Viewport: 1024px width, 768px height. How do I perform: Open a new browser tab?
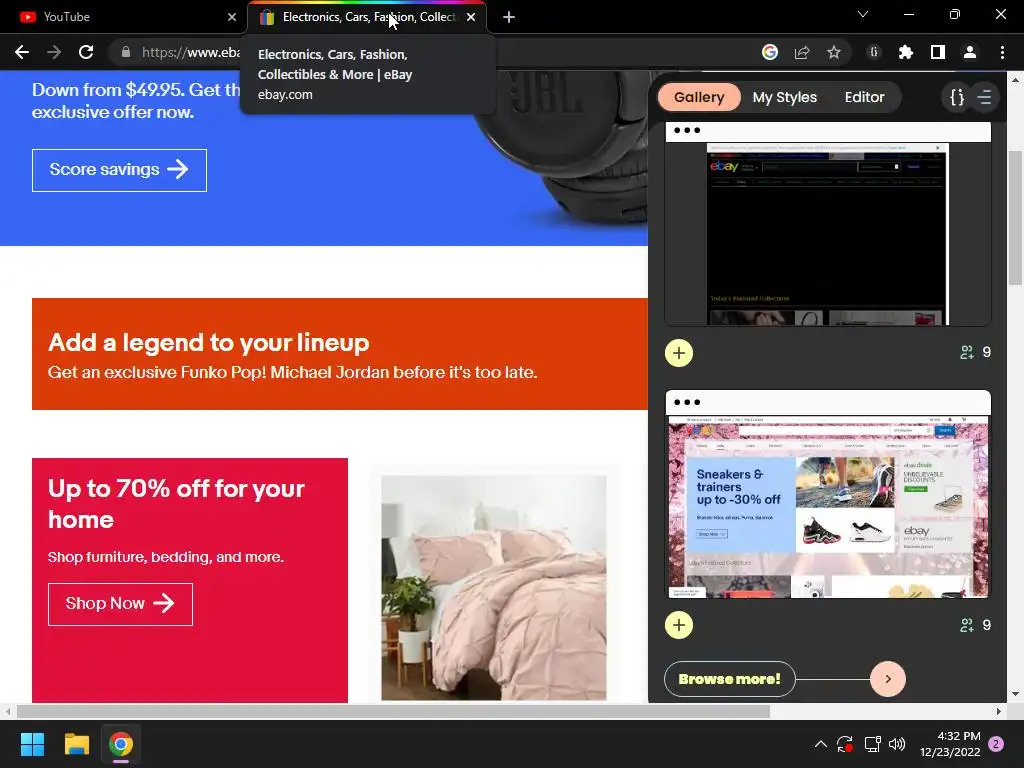coord(509,17)
